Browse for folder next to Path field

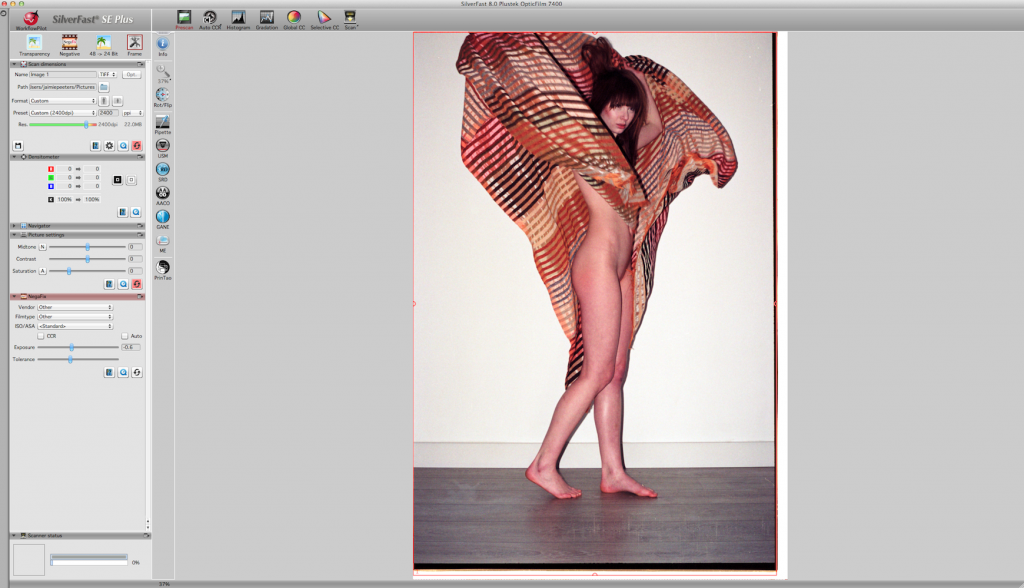(104, 87)
